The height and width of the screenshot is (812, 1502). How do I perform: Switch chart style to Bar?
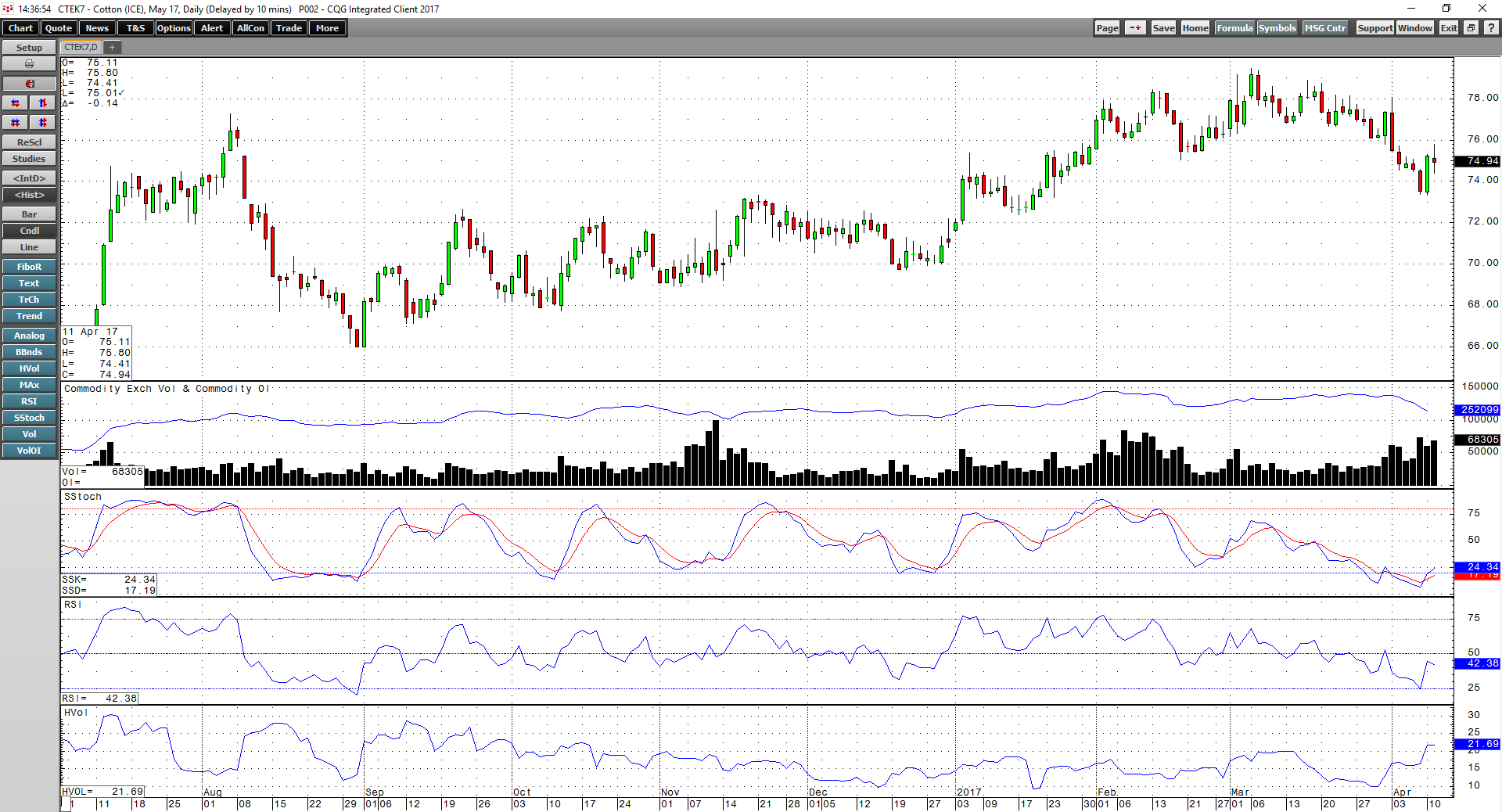pyautogui.click(x=29, y=214)
